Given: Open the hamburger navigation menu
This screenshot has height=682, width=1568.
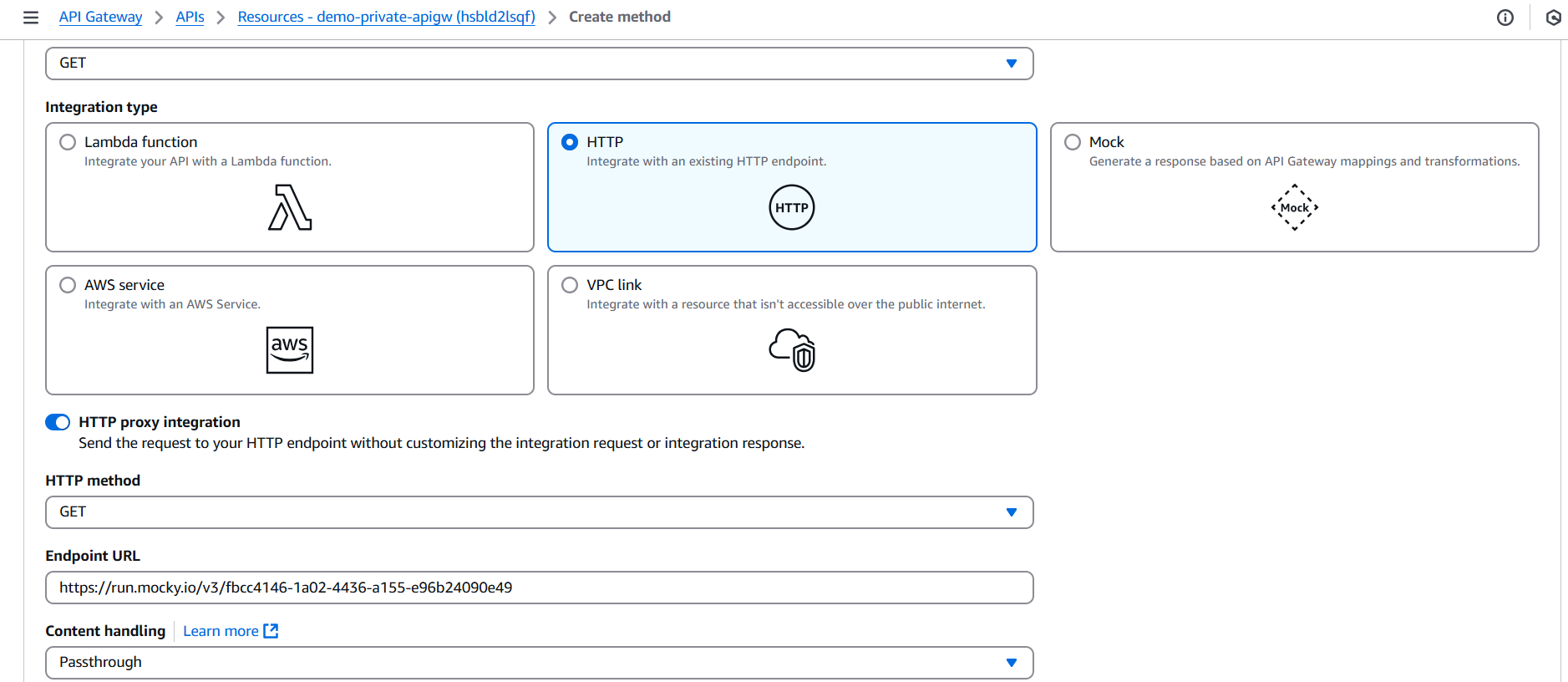Looking at the screenshot, I should (31, 18).
